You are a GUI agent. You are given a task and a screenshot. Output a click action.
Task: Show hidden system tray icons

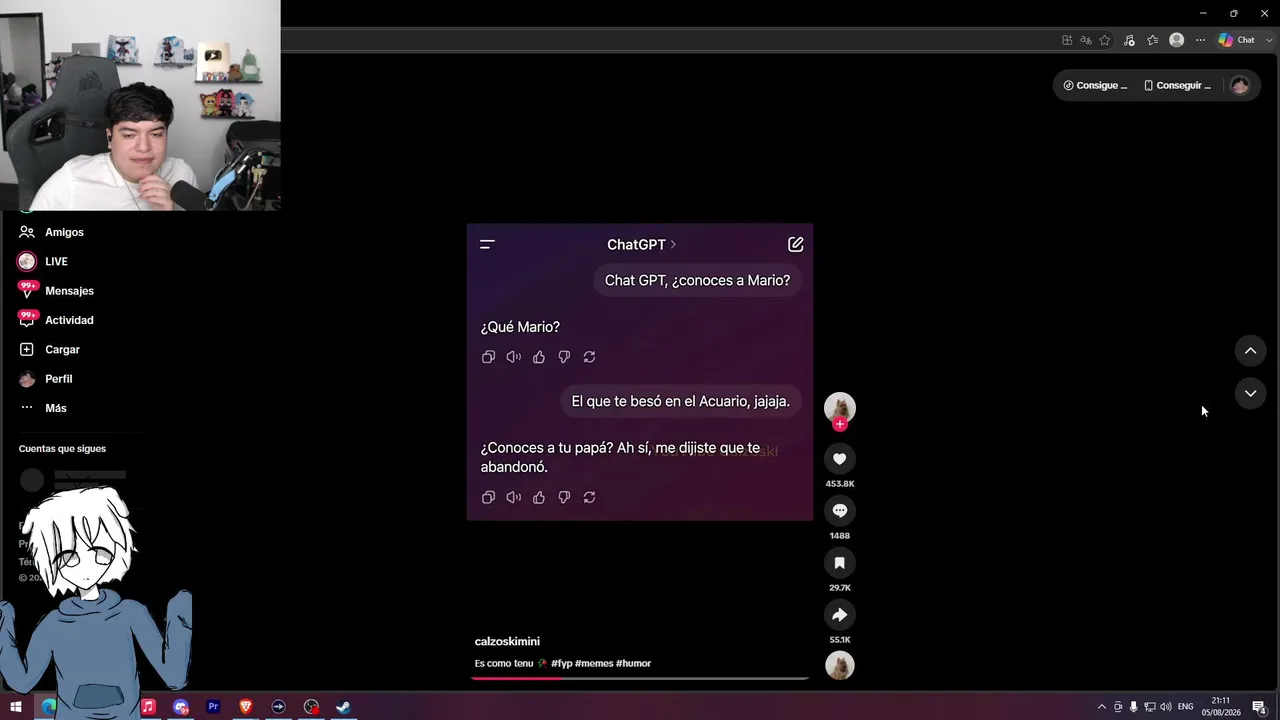[x=1102, y=707]
